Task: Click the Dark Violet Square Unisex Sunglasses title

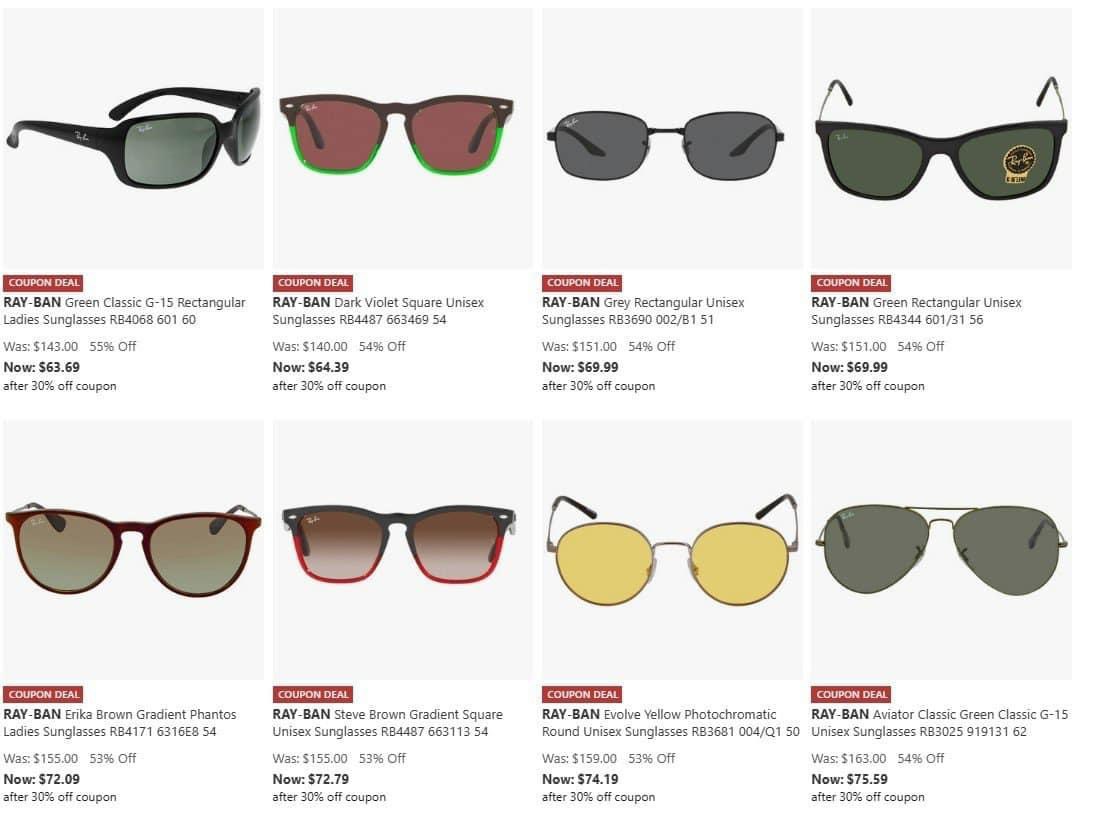Action: (378, 311)
